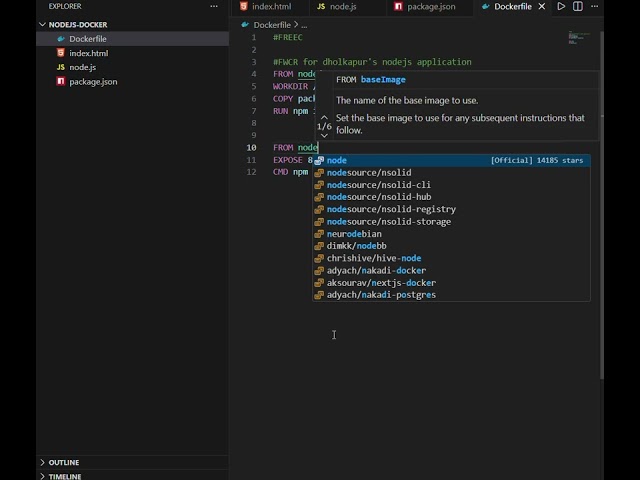640x480 pixels.
Task: Show previous signature with the up chevron
Action: point(324,118)
